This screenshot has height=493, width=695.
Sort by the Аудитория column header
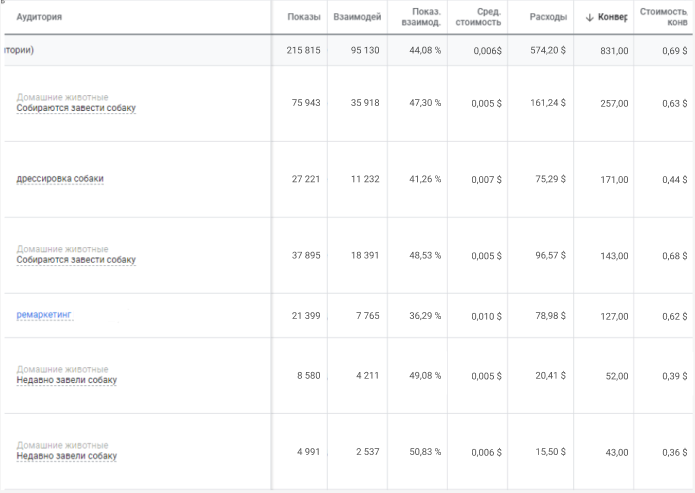[x=39, y=17]
